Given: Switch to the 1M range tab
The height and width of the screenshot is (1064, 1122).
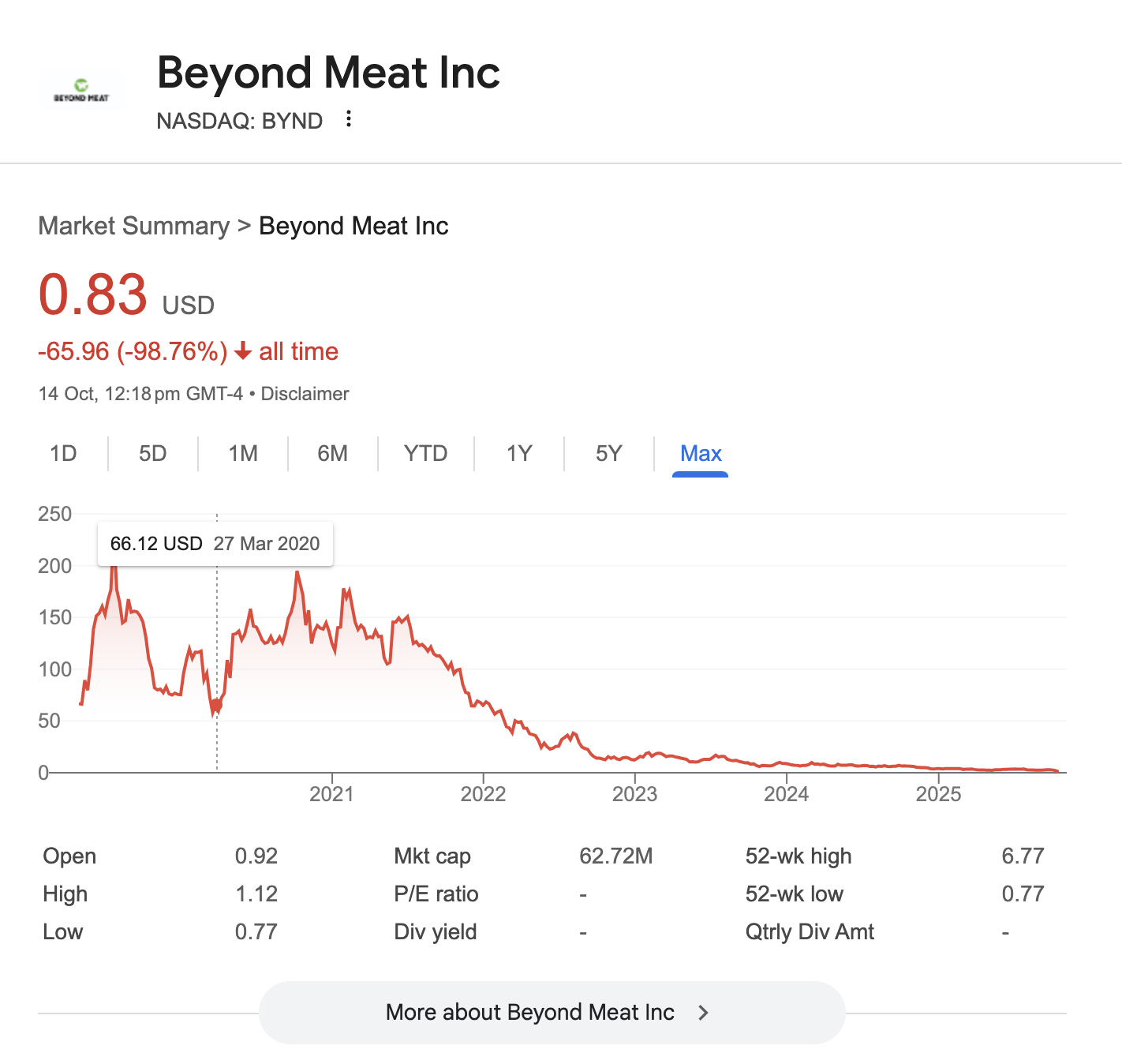Looking at the screenshot, I should coord(243,454).
